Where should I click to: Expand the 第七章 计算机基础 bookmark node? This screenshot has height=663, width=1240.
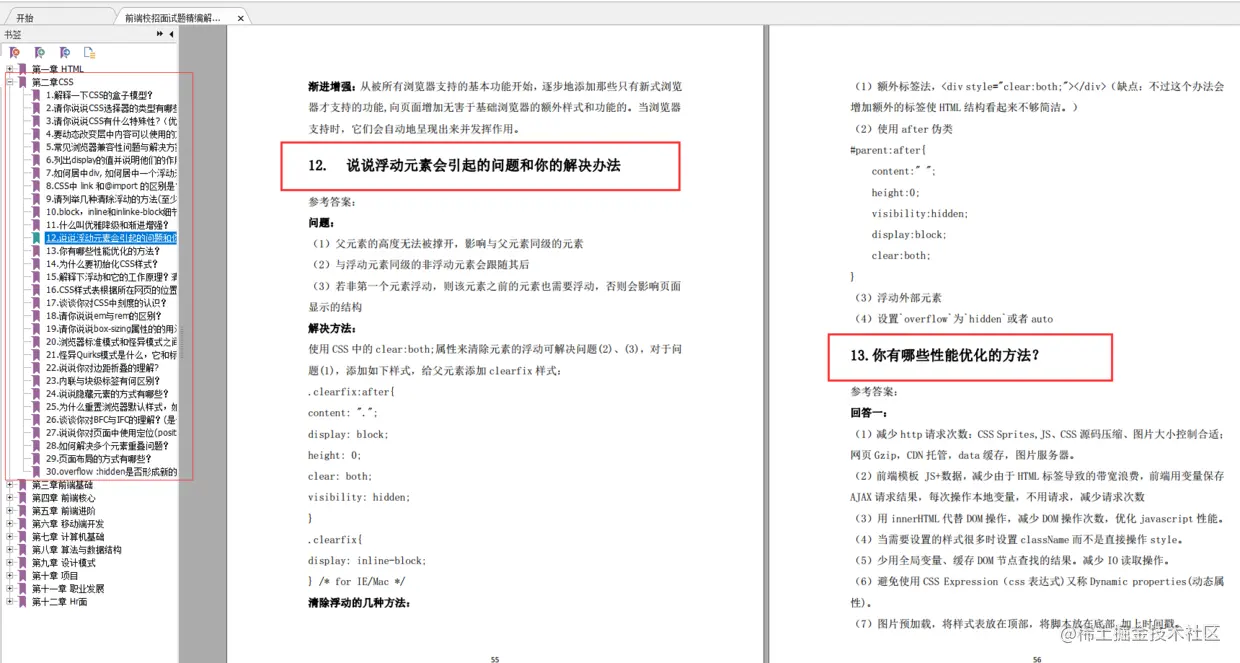pyautogui.click(x=10, y=536)
